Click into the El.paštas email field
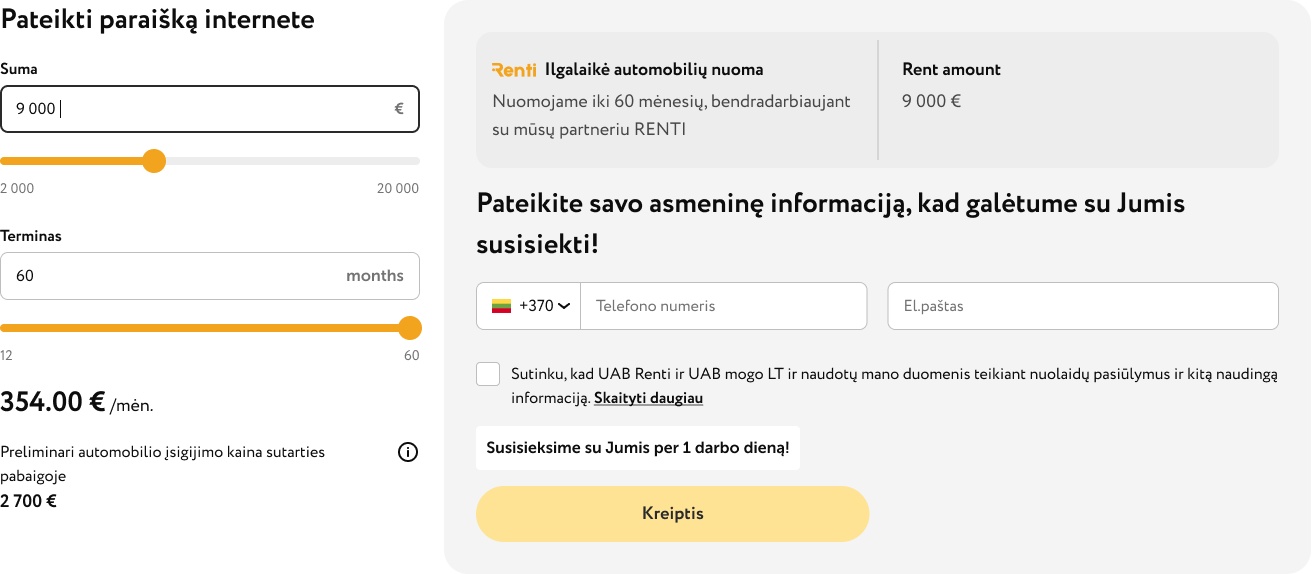This screenshot has width=1312, height=574. tap(1083, 306)
